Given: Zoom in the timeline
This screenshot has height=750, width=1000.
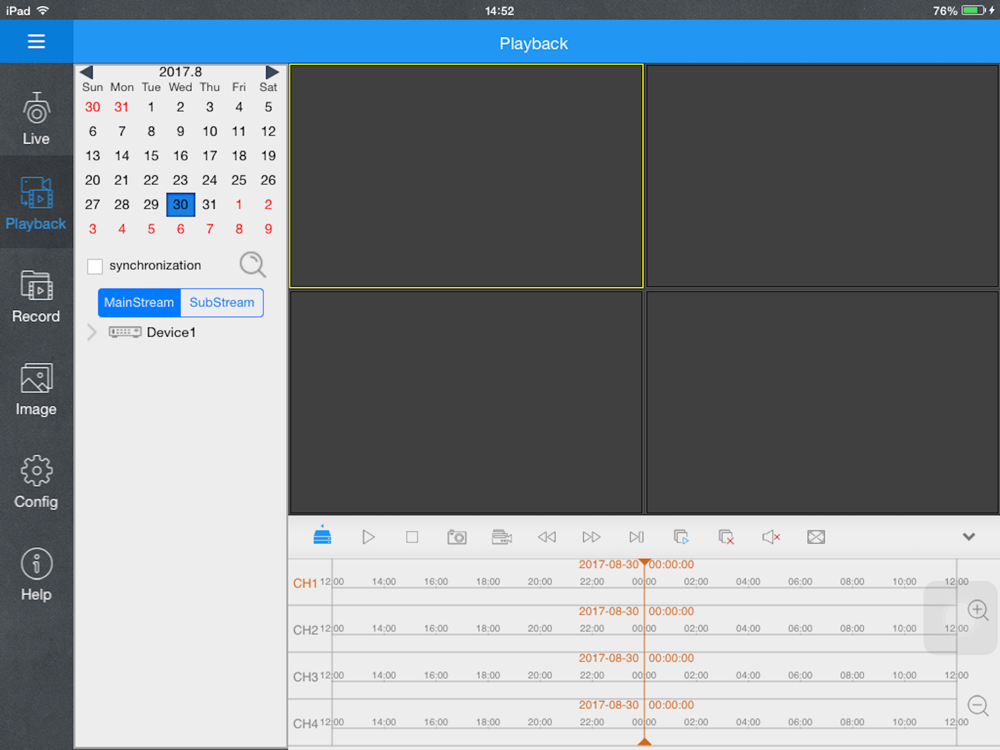Looking at the screenshot, I should coord(978,610).
